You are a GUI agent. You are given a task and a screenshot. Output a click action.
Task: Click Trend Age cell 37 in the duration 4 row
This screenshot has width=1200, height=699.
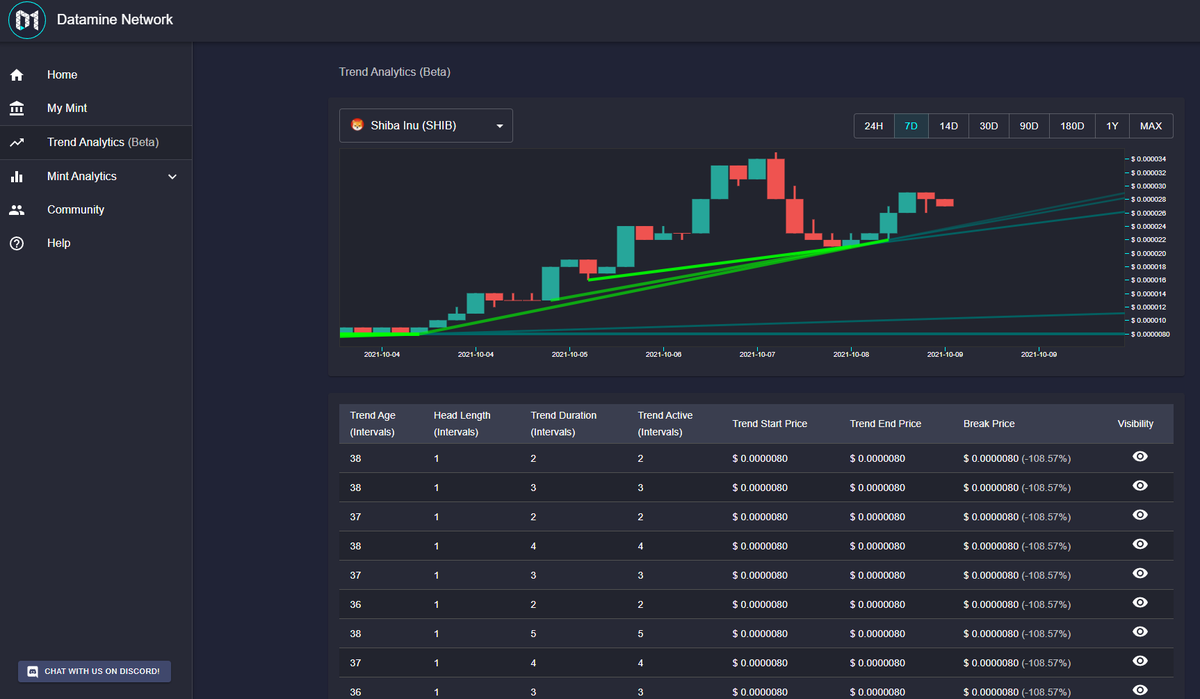pos(356,662)
